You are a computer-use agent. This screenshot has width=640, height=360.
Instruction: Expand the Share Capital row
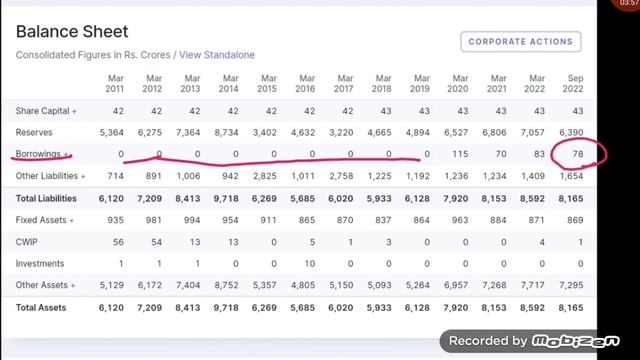pos(46,111)
